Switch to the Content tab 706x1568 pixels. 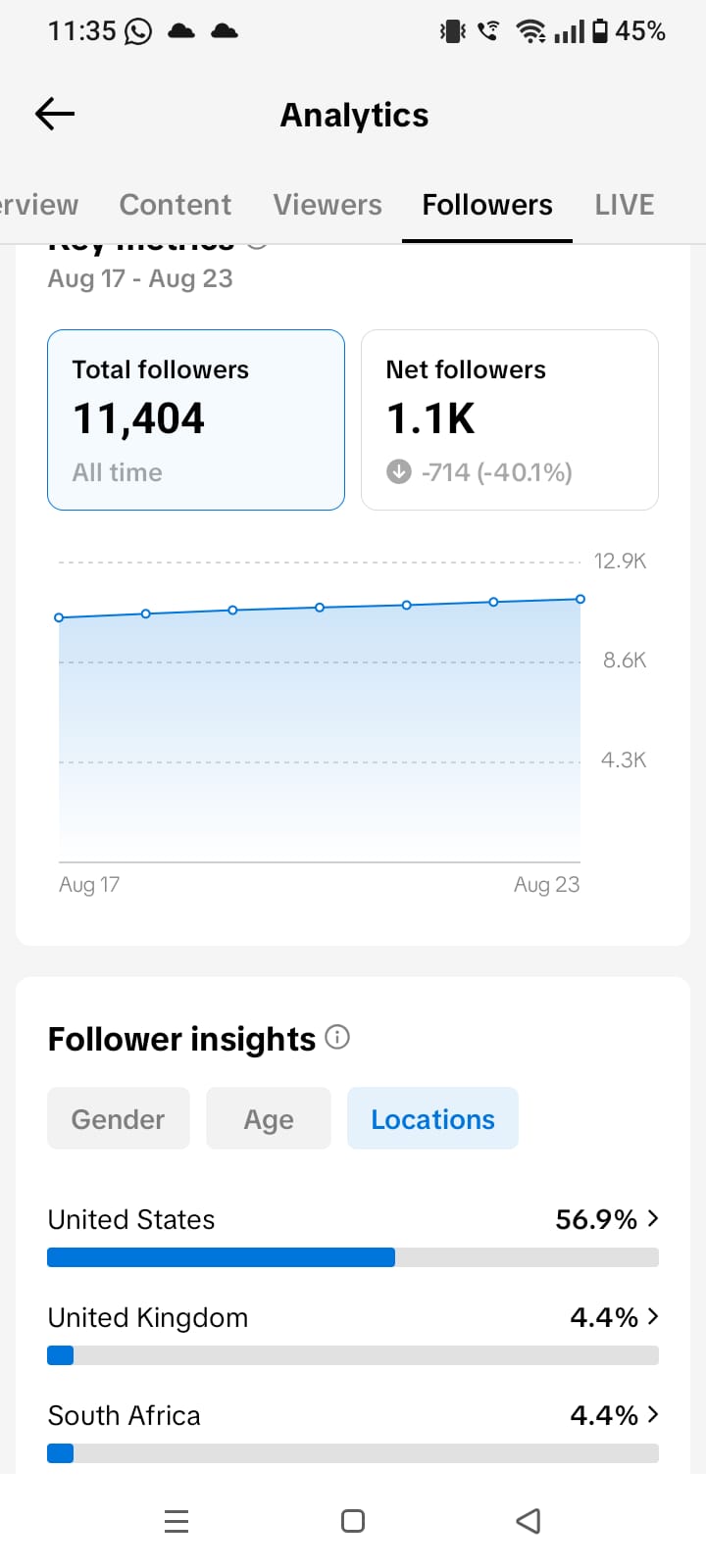(176, 205)
